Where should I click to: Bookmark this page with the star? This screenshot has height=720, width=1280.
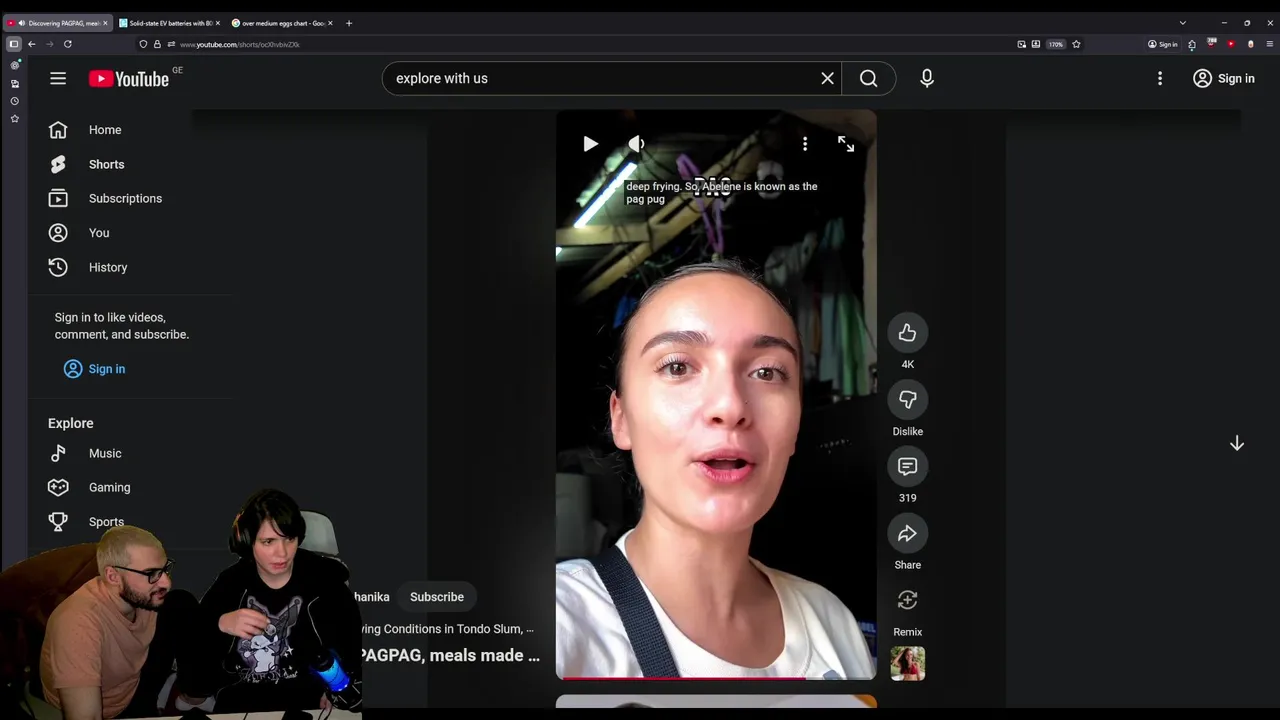(1076, 44)
